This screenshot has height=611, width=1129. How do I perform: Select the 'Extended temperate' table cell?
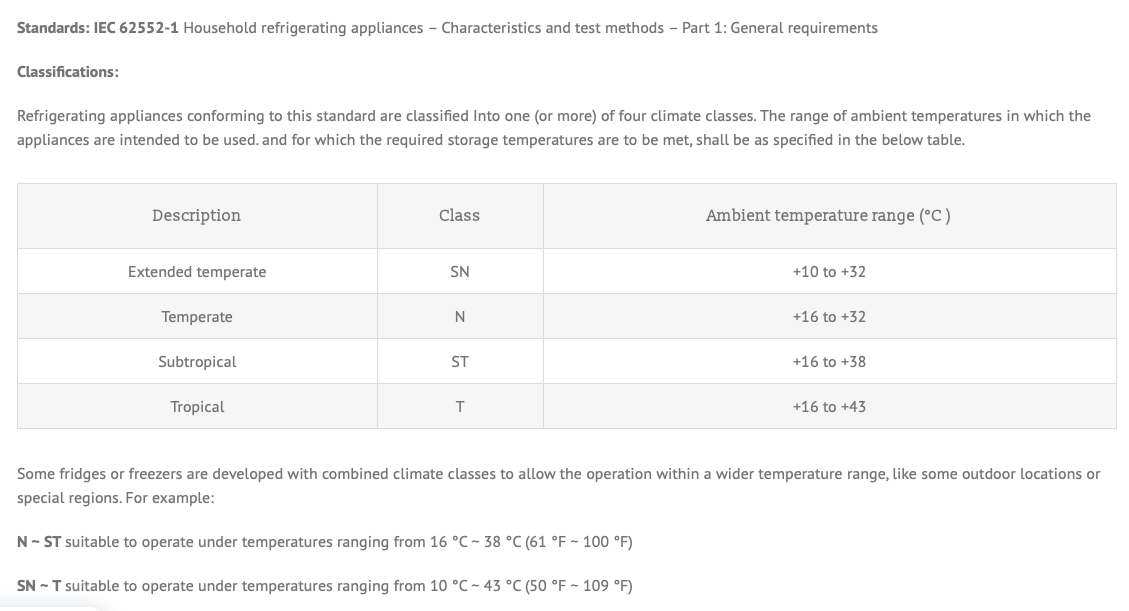click(x=197, y=272)
